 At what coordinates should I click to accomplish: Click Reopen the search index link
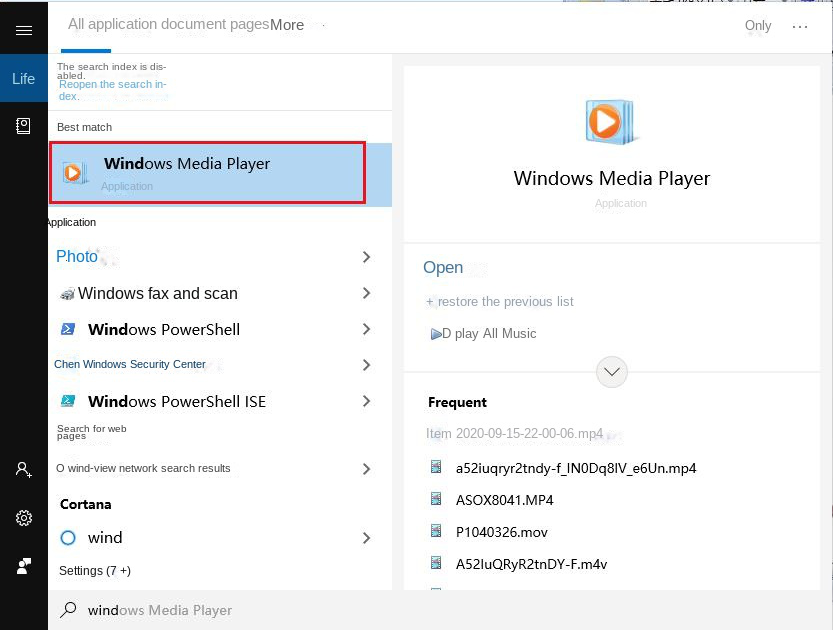click(112, 90)
